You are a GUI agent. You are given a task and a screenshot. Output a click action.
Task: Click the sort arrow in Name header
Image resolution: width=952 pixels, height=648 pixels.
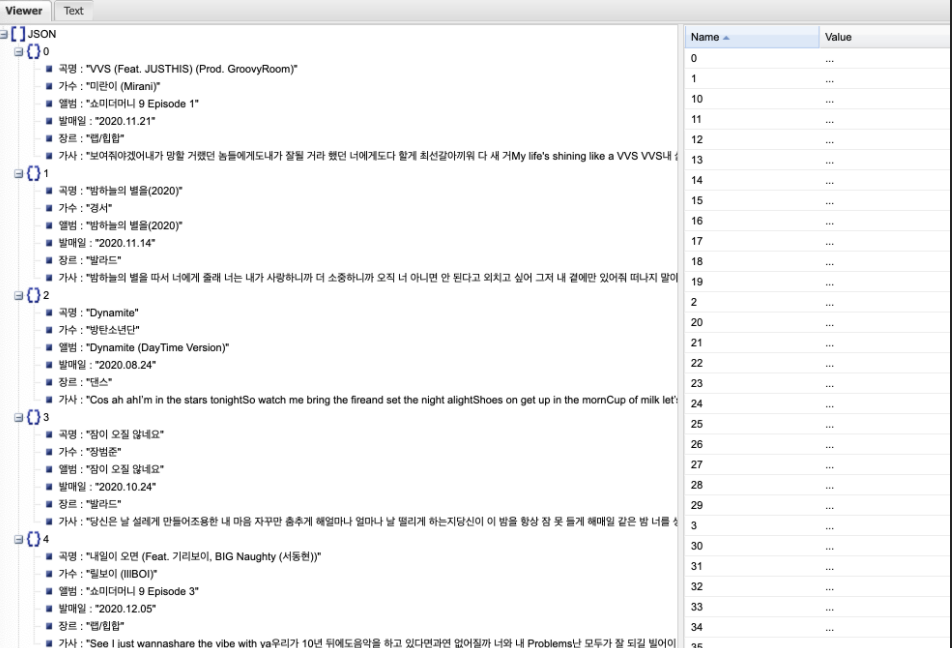pos(726,38)
